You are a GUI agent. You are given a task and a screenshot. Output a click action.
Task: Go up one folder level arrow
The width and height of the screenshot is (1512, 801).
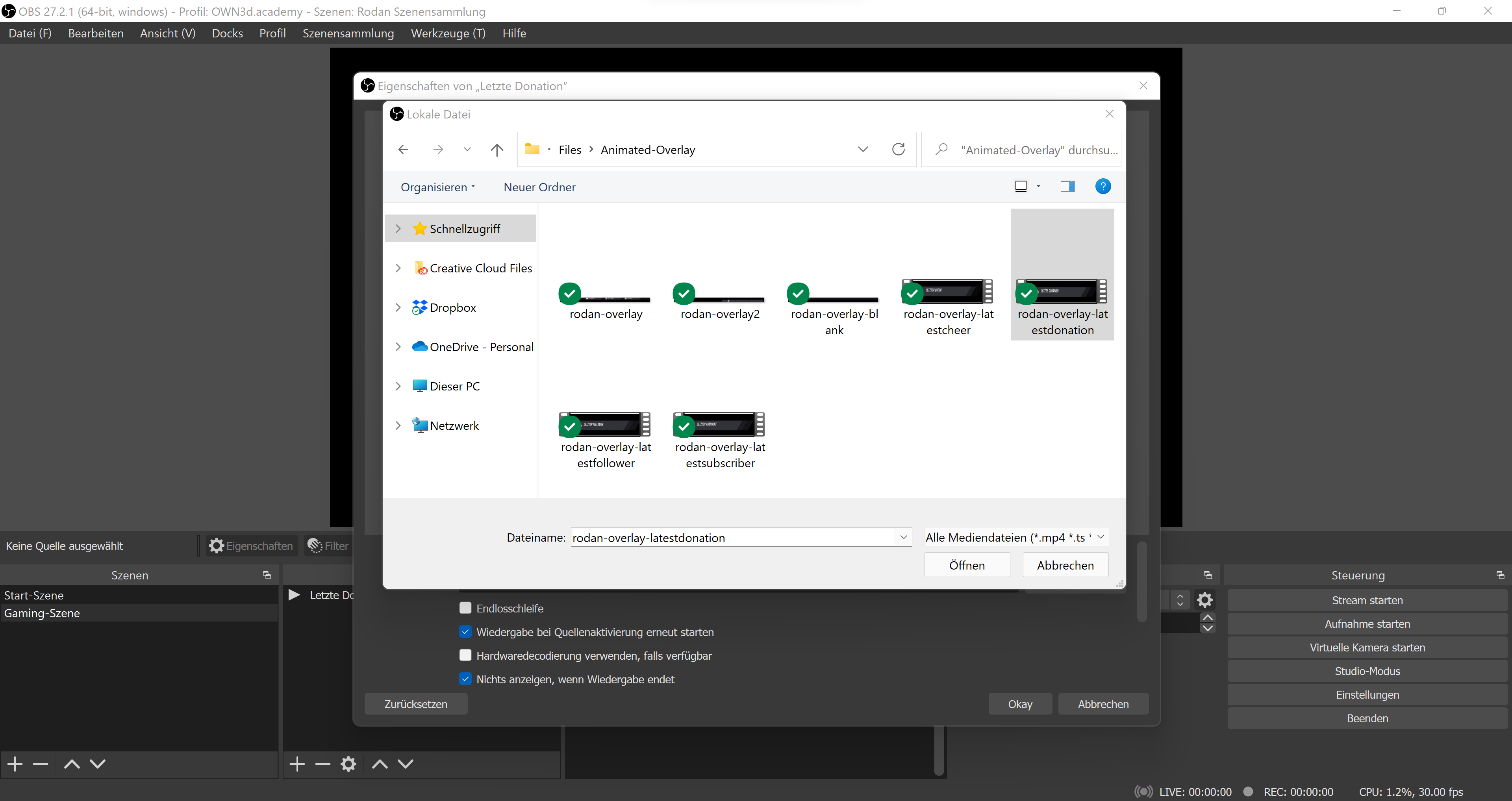[x=497, y=150]
